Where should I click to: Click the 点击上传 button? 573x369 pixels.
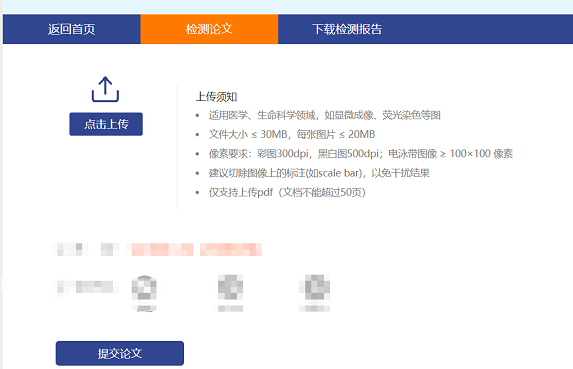(106, 124)
